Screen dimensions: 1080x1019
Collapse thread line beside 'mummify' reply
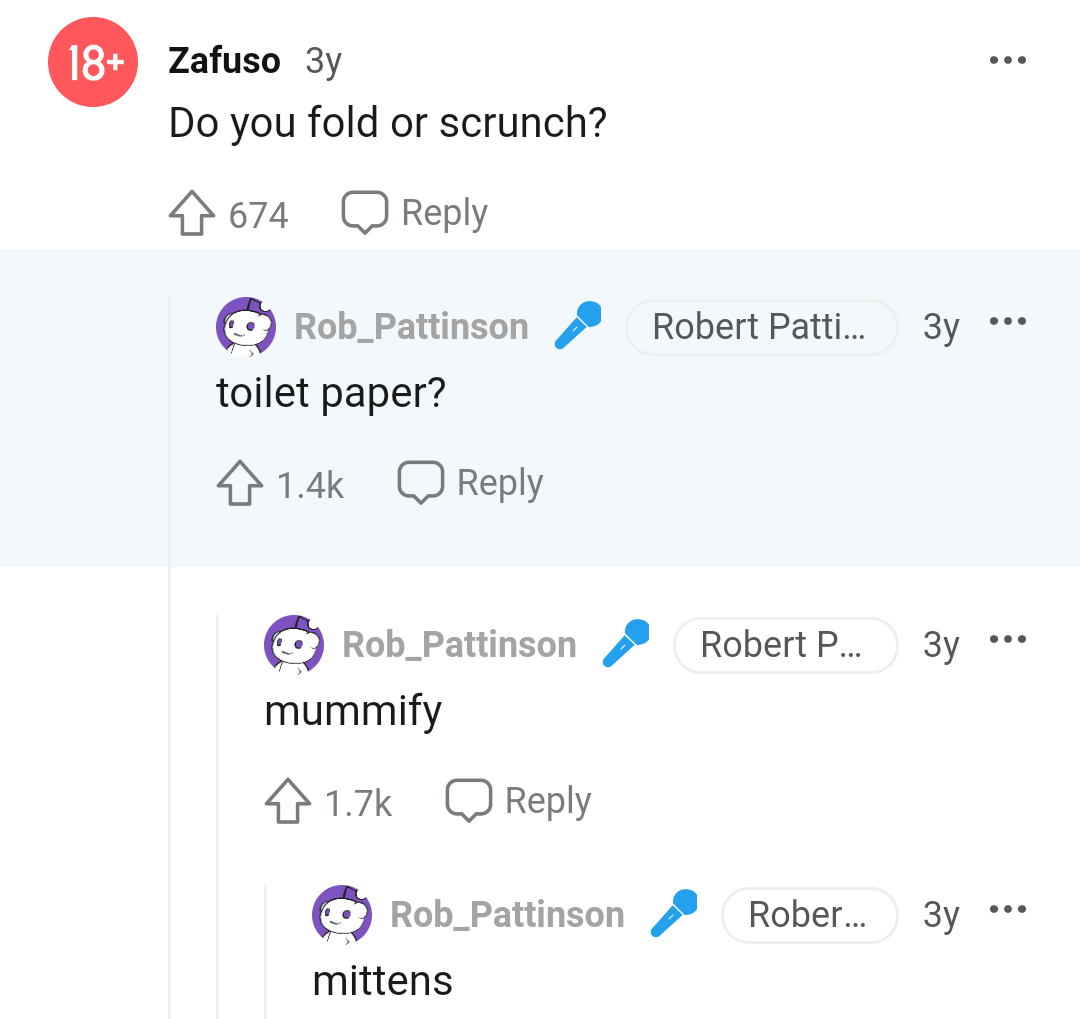click(x=218, y=816)
